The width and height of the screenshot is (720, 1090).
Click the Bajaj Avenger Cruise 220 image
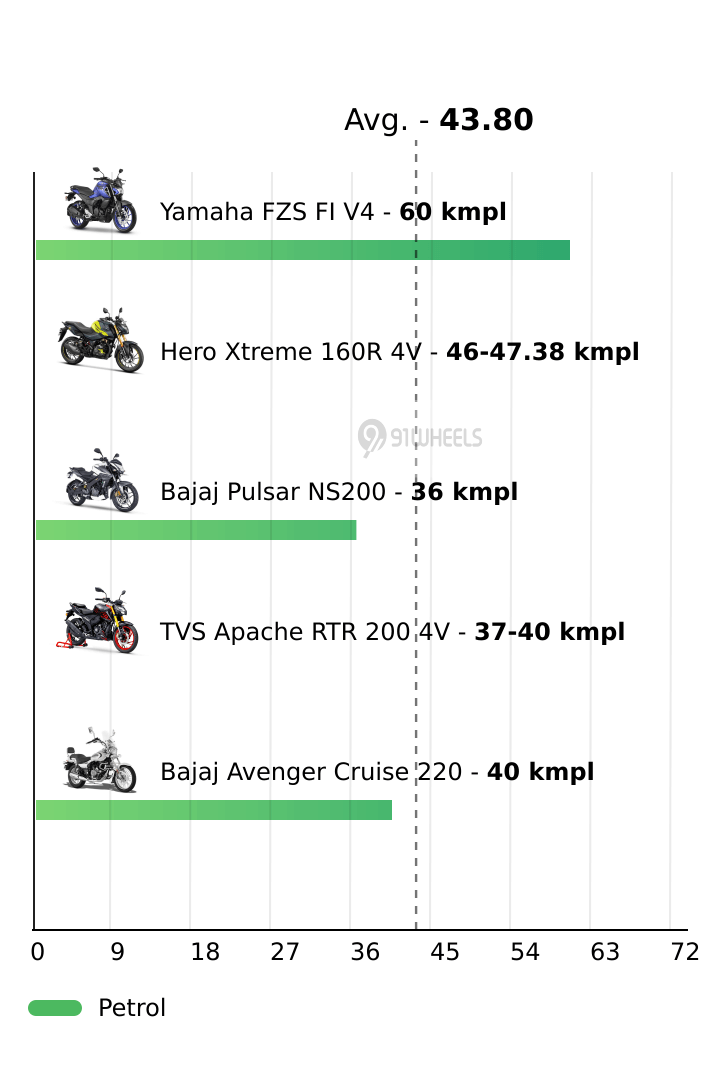coord(99,761)
